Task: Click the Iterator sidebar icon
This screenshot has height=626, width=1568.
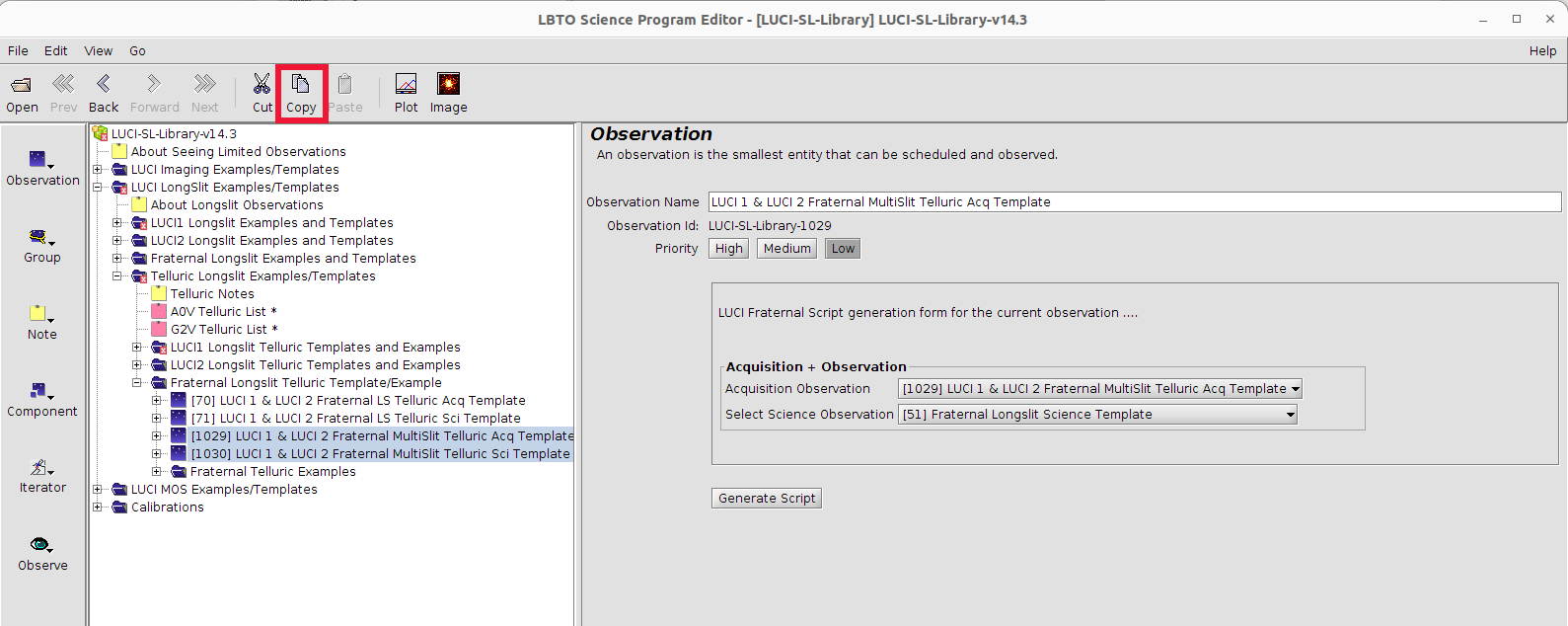Action: pos(40,468)
